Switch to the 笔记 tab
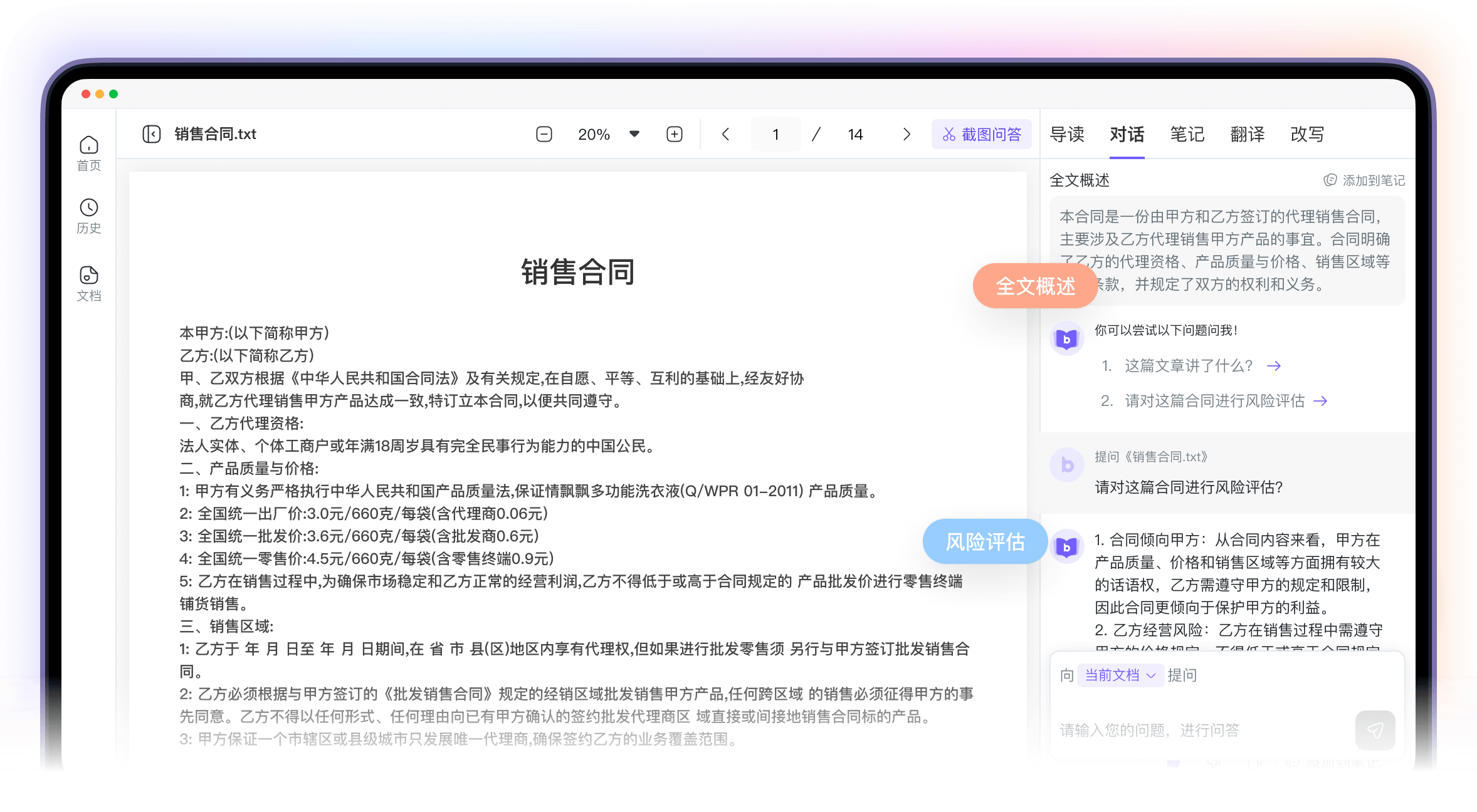This screenshot has height=812, width=1477. tap(1187, 134)
